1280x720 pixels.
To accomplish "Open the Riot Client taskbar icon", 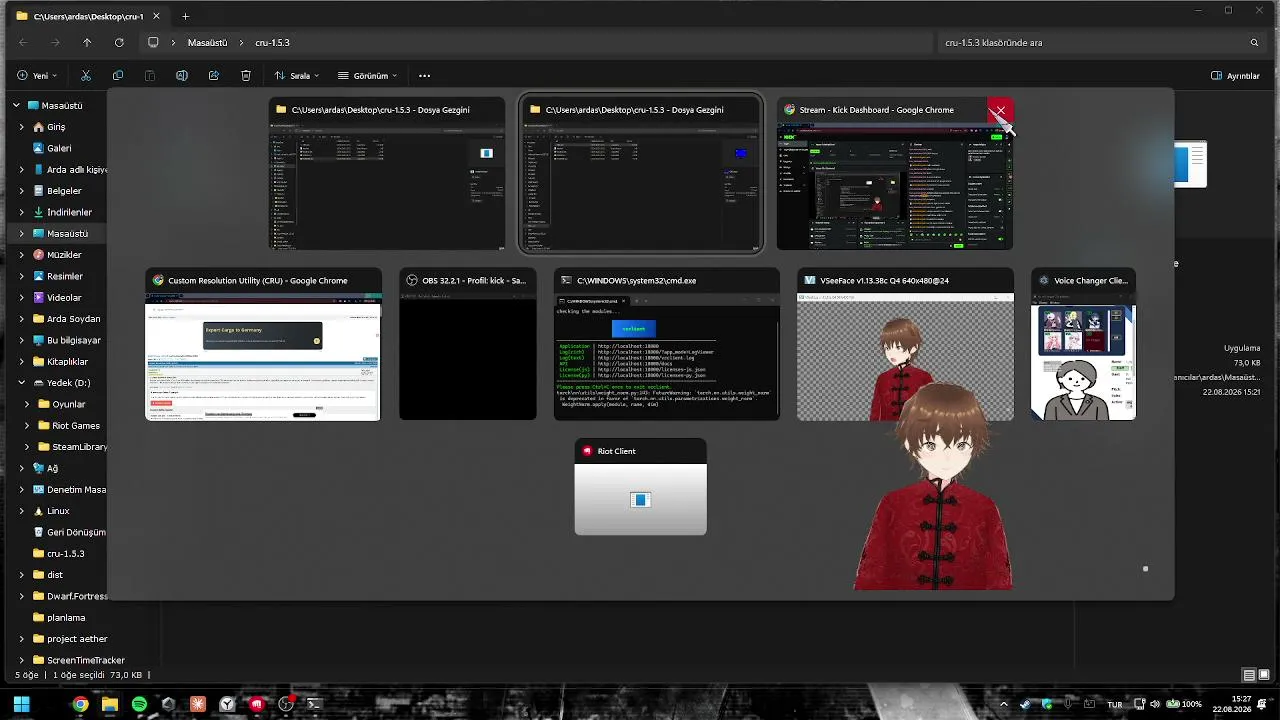I will click(257, 704).
